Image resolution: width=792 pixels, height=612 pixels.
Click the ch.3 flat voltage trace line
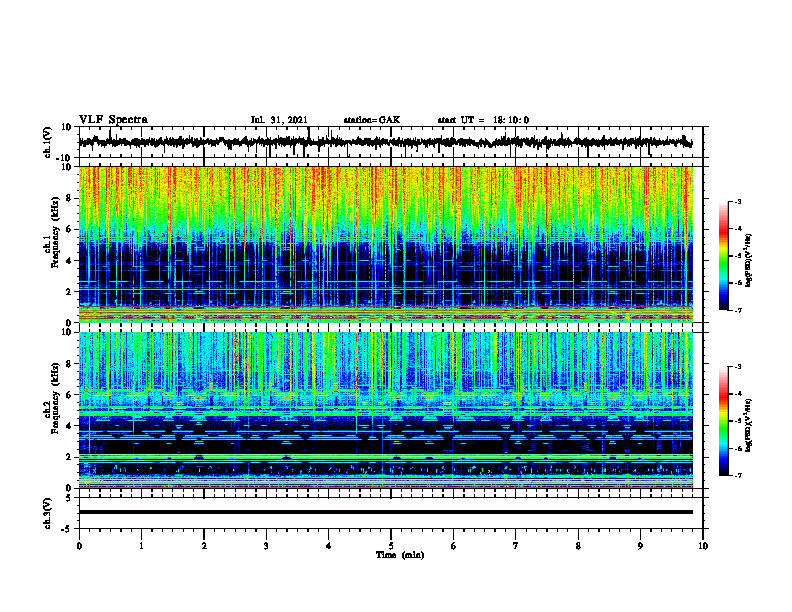point(385,512)
